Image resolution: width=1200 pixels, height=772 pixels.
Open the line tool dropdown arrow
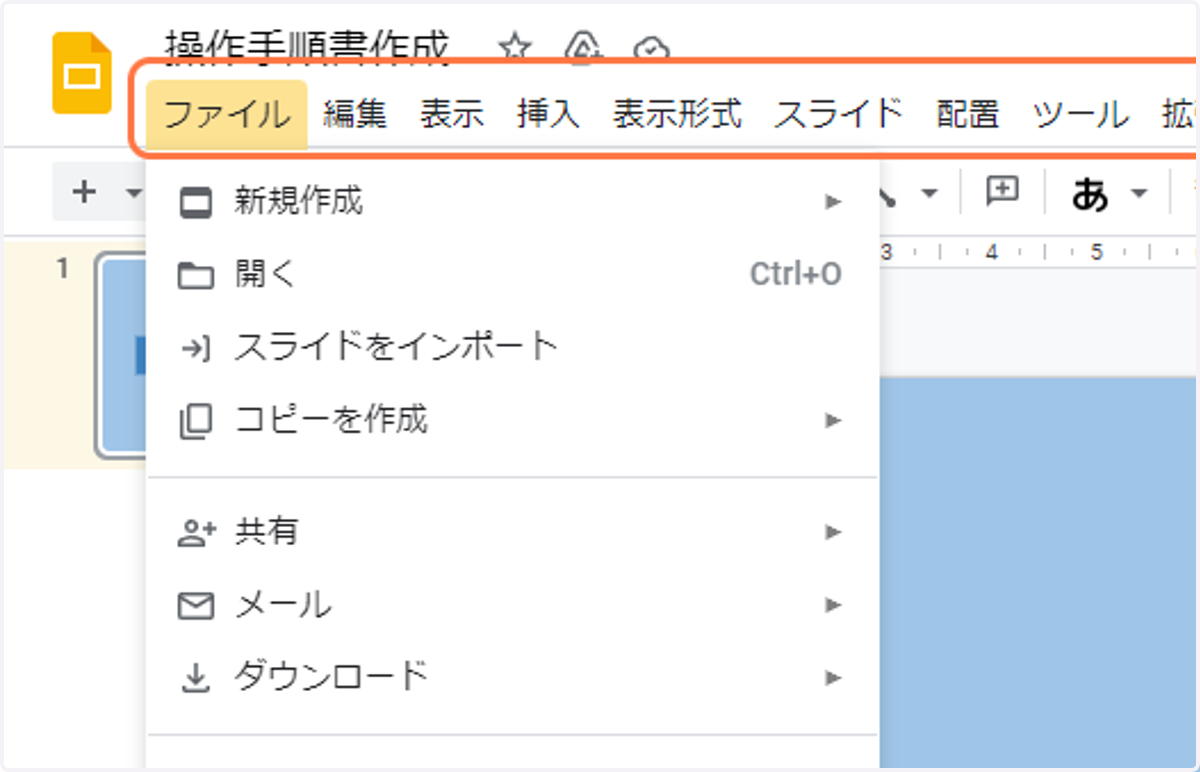929,193
